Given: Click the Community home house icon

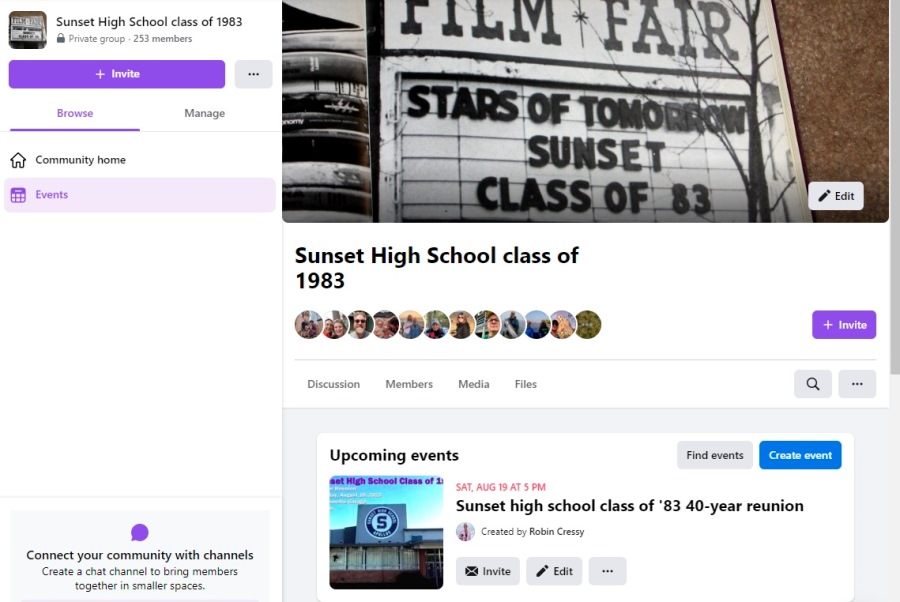Looking at the screenshot, I should (x=18, y=160).
